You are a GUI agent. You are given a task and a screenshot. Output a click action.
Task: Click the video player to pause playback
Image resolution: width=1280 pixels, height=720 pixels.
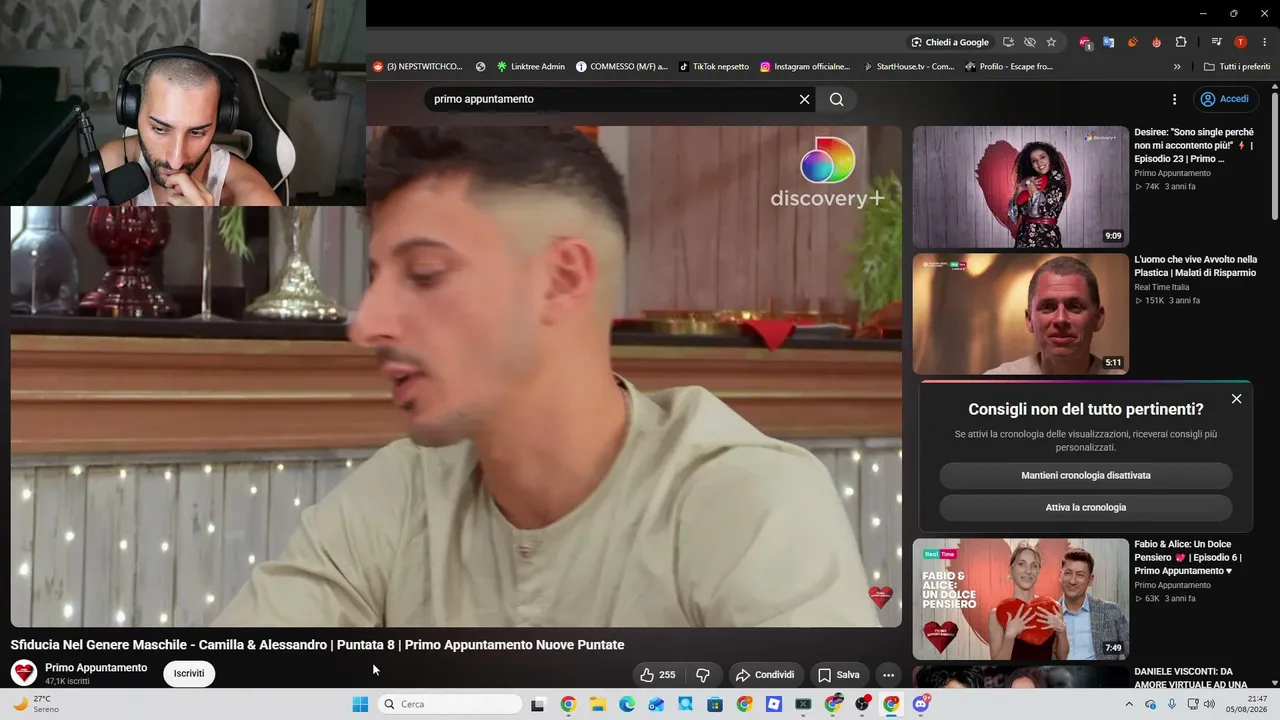[456, 376]
